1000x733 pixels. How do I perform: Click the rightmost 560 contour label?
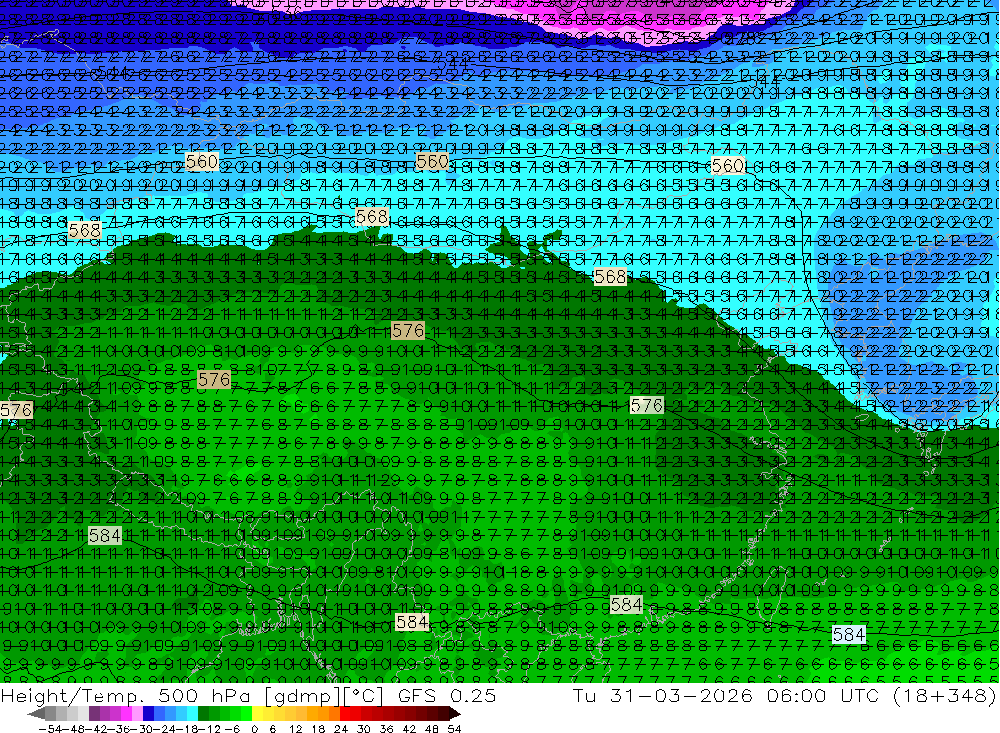click(728, 166)
